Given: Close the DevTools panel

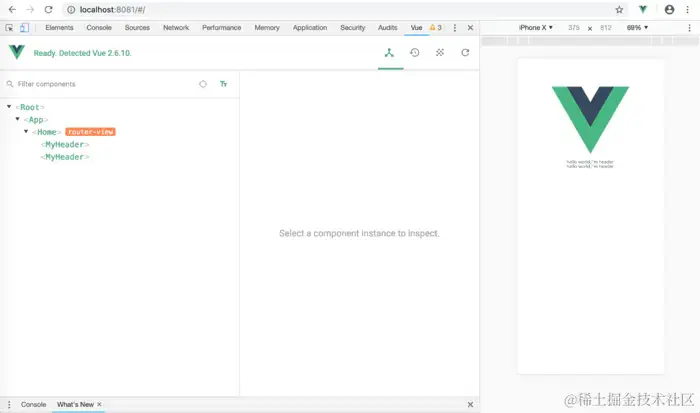Looking at the screenshot, I should [470, 28].
